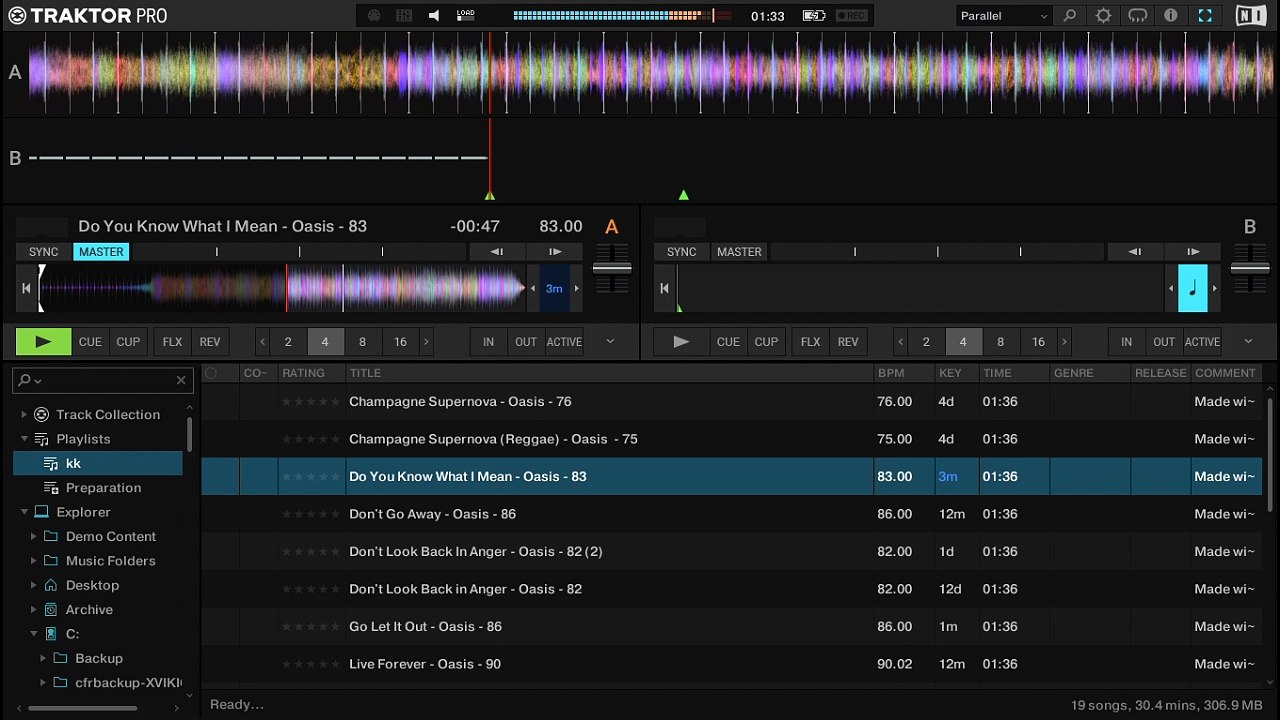Open the Preparation playlist
The width and height of the screenshot is (1280, 720).
pos(103,488)
